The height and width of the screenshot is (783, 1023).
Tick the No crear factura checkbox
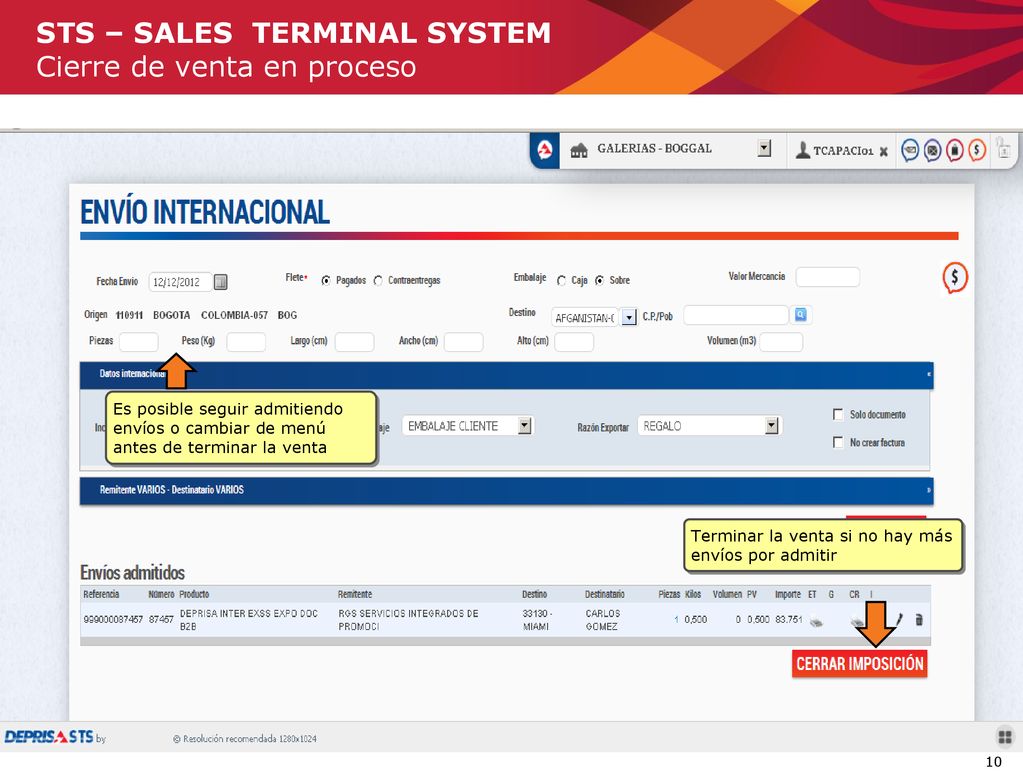tap(838, 442)
